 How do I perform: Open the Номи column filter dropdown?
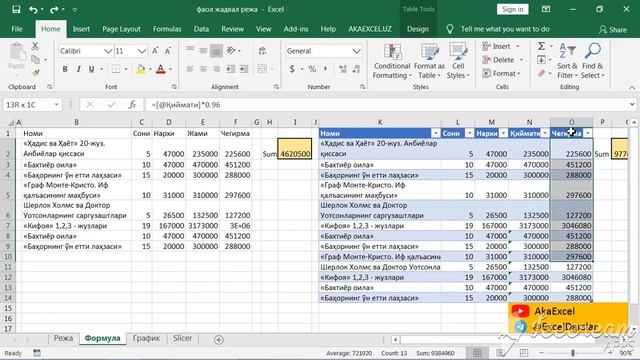[436, 133]
